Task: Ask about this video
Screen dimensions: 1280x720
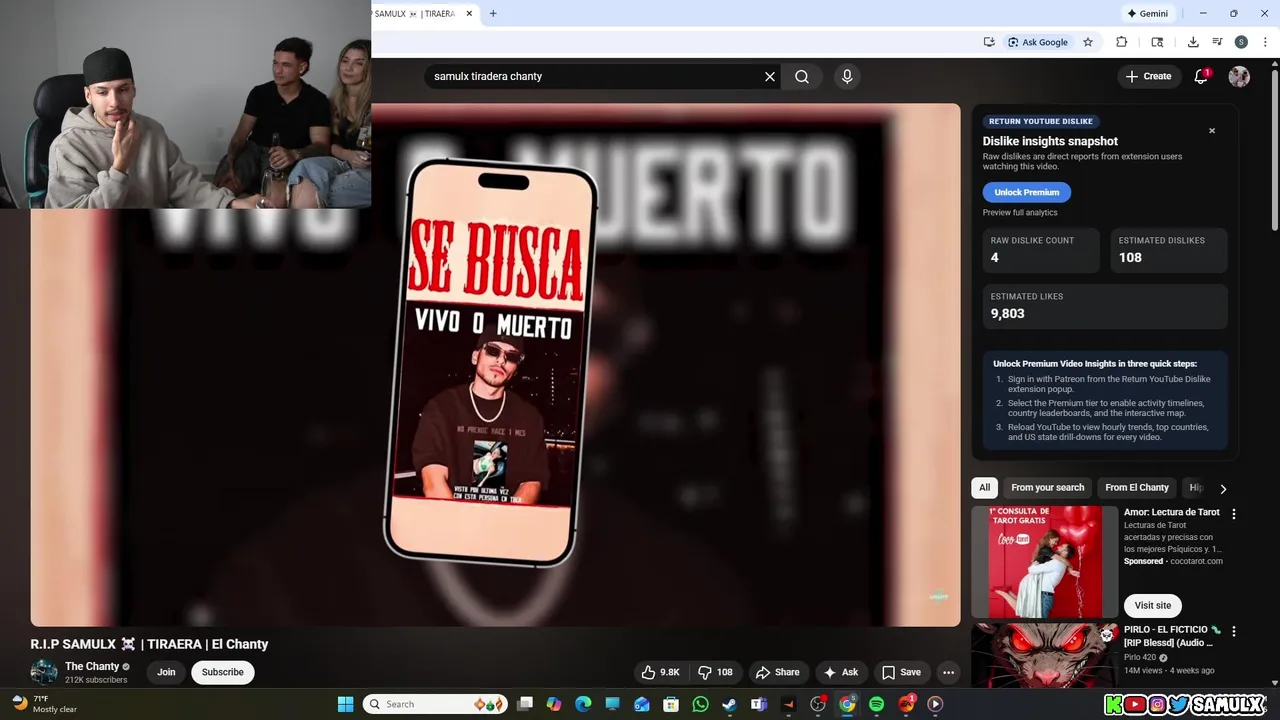Action: click(x=840, y=672)
